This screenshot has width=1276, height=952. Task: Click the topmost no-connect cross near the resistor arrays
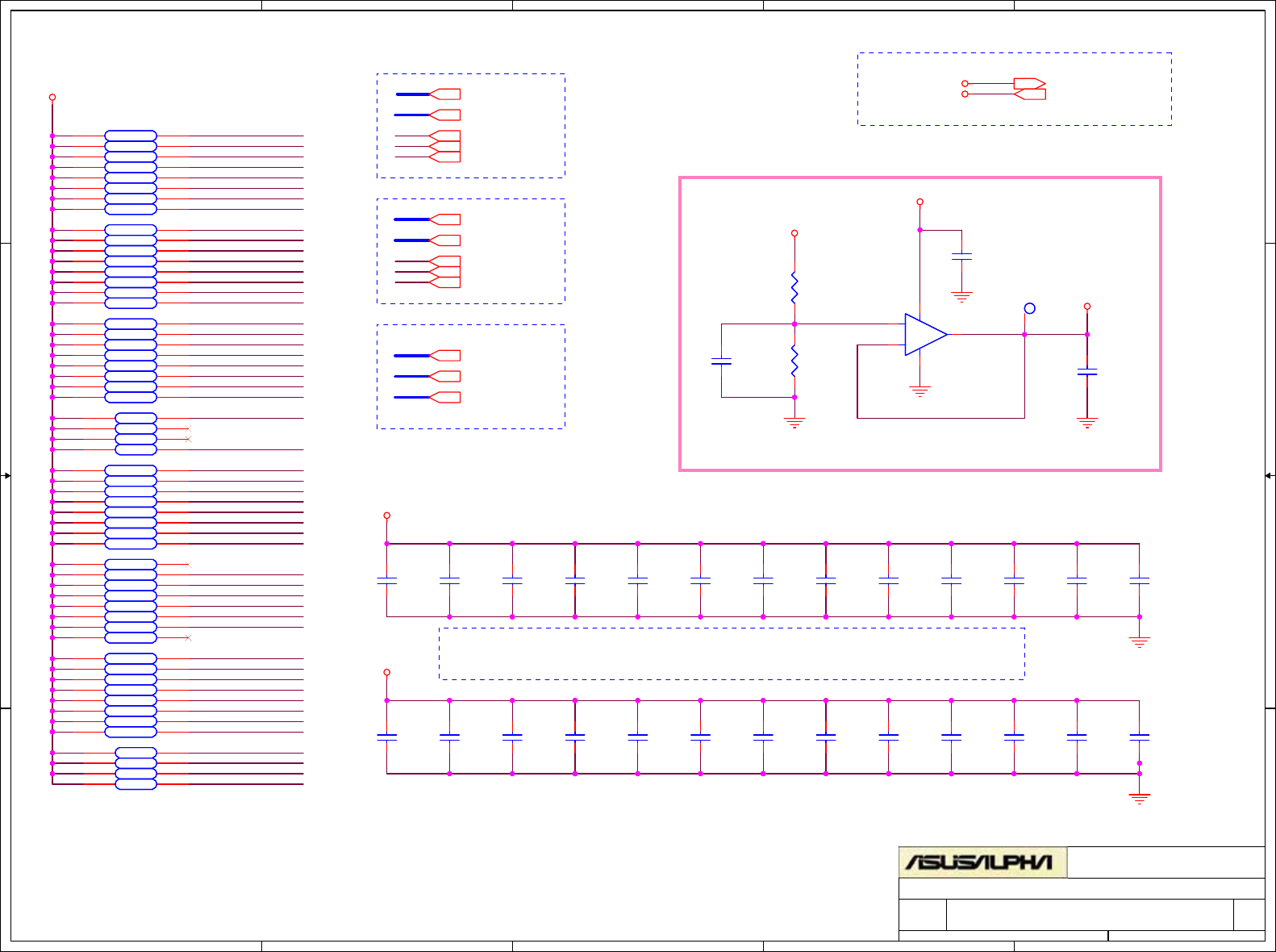click(x=188, y=428)
